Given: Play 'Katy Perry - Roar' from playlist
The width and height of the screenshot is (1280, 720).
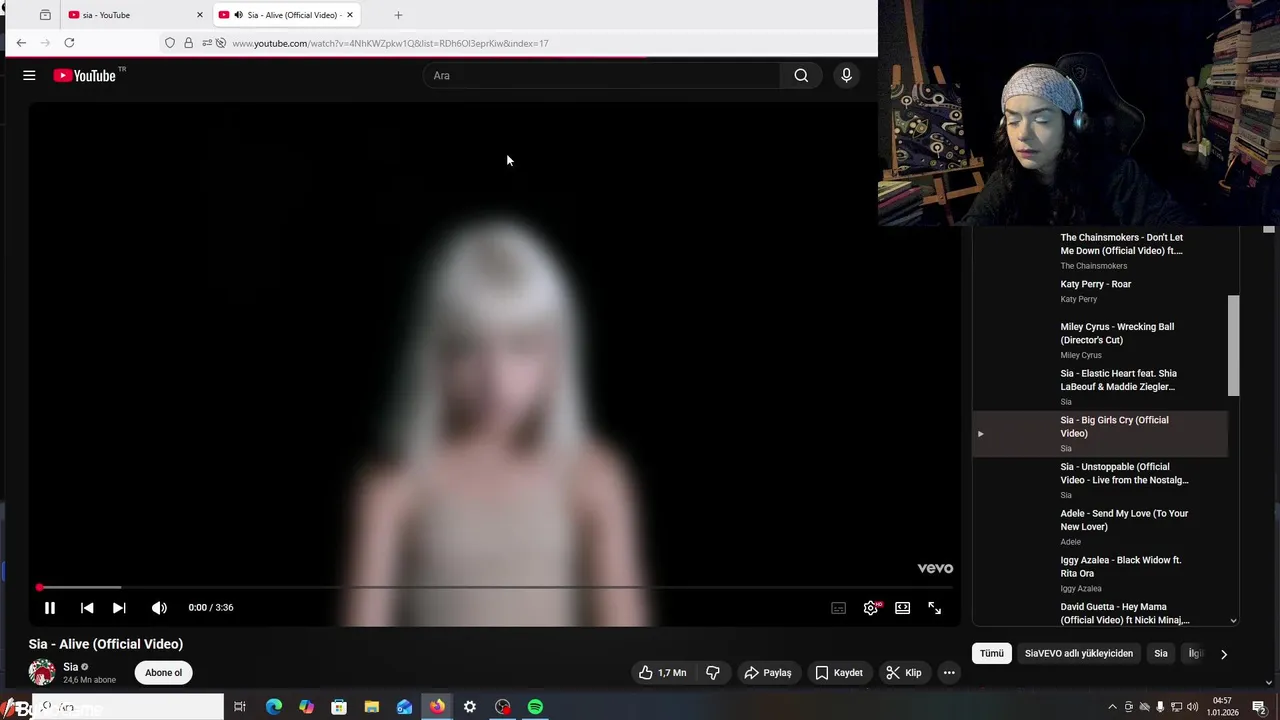Looking at the screenshot, I should coord(1100,291).
